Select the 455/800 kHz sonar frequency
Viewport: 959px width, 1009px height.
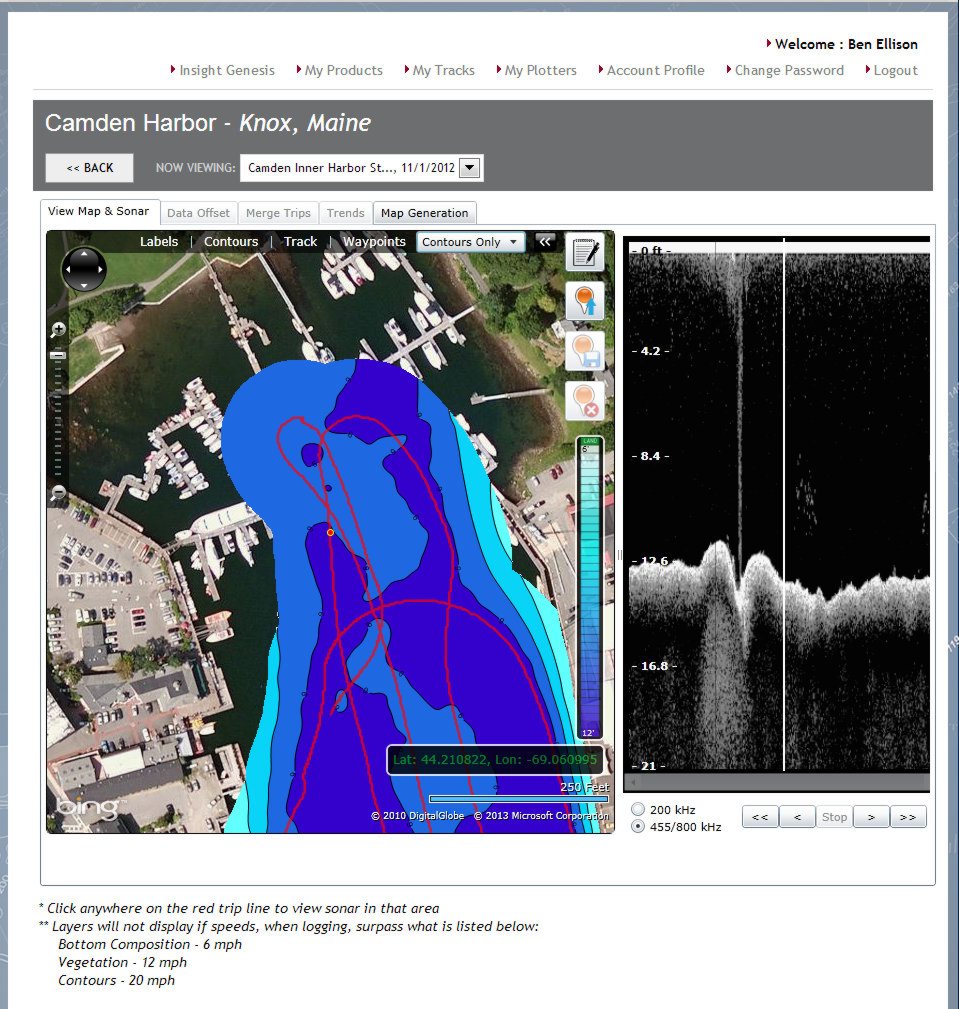point(638,827)
